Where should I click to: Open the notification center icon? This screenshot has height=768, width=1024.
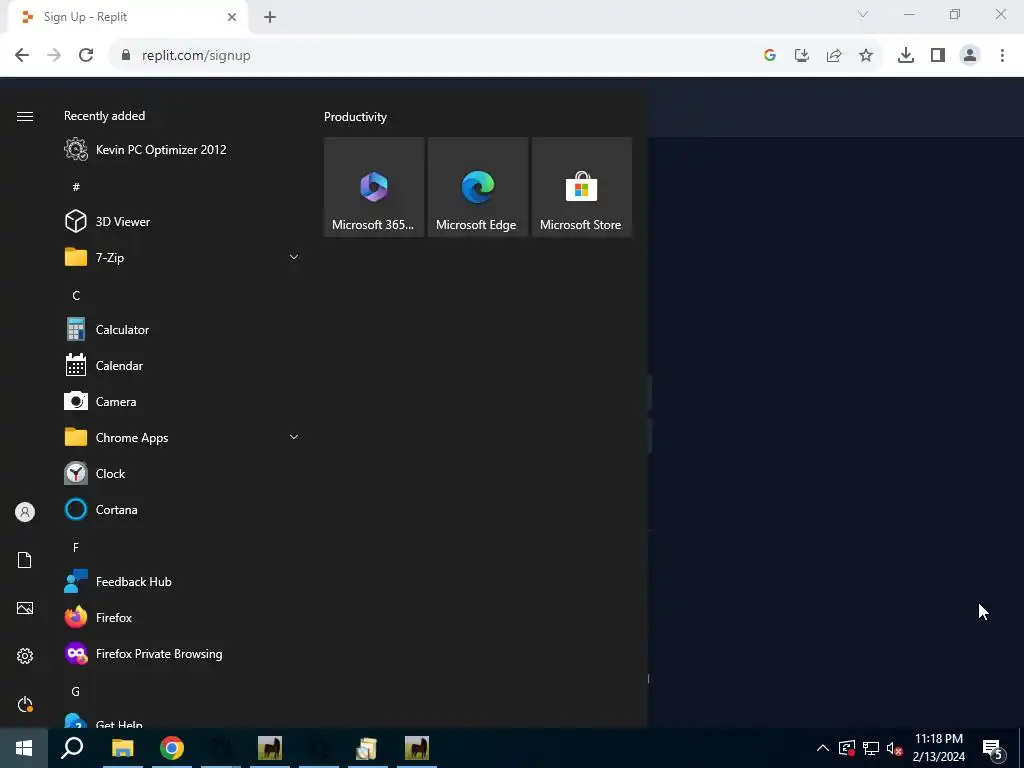click(993, 749)
